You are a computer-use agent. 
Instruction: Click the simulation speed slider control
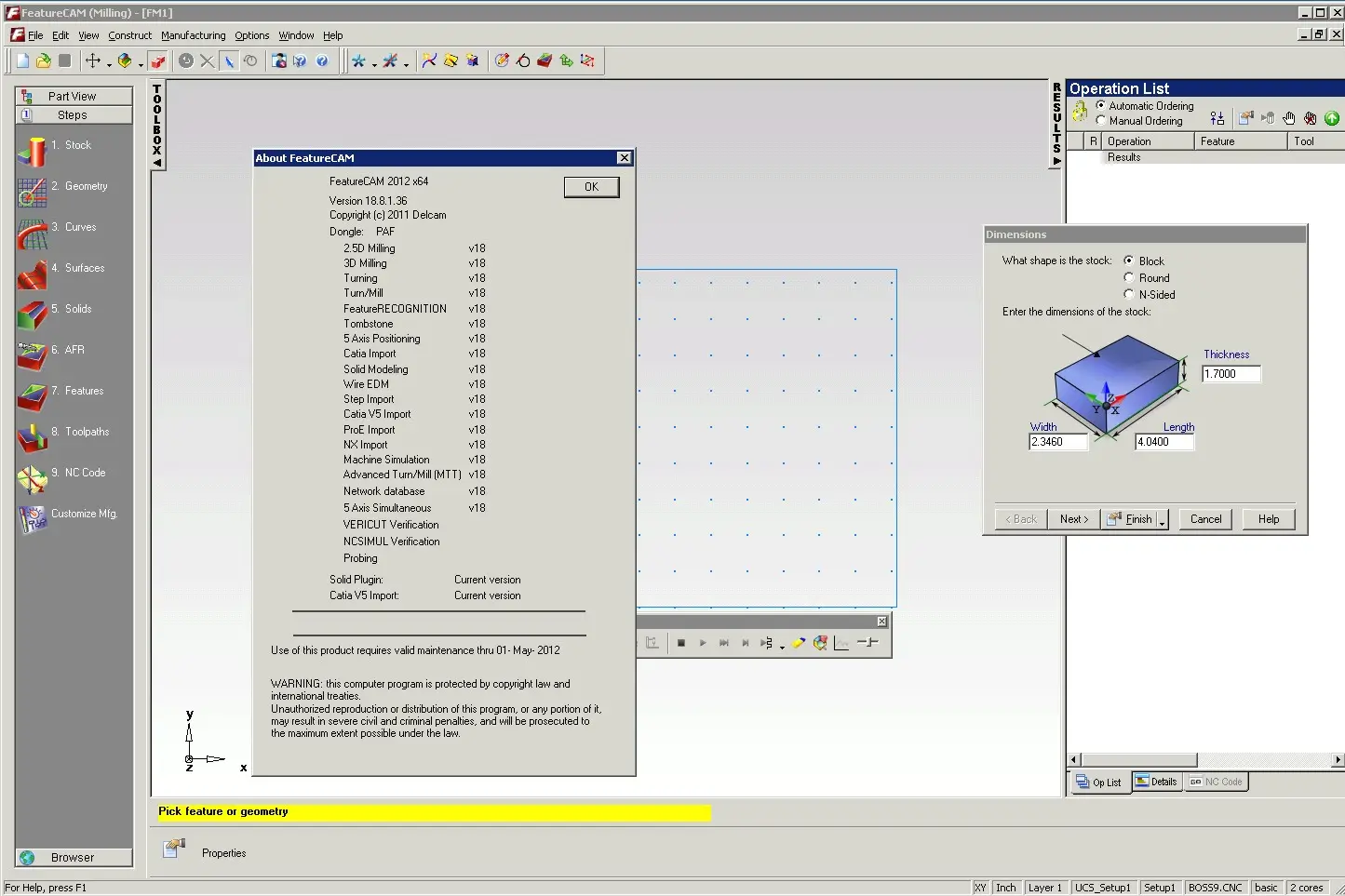868,643
